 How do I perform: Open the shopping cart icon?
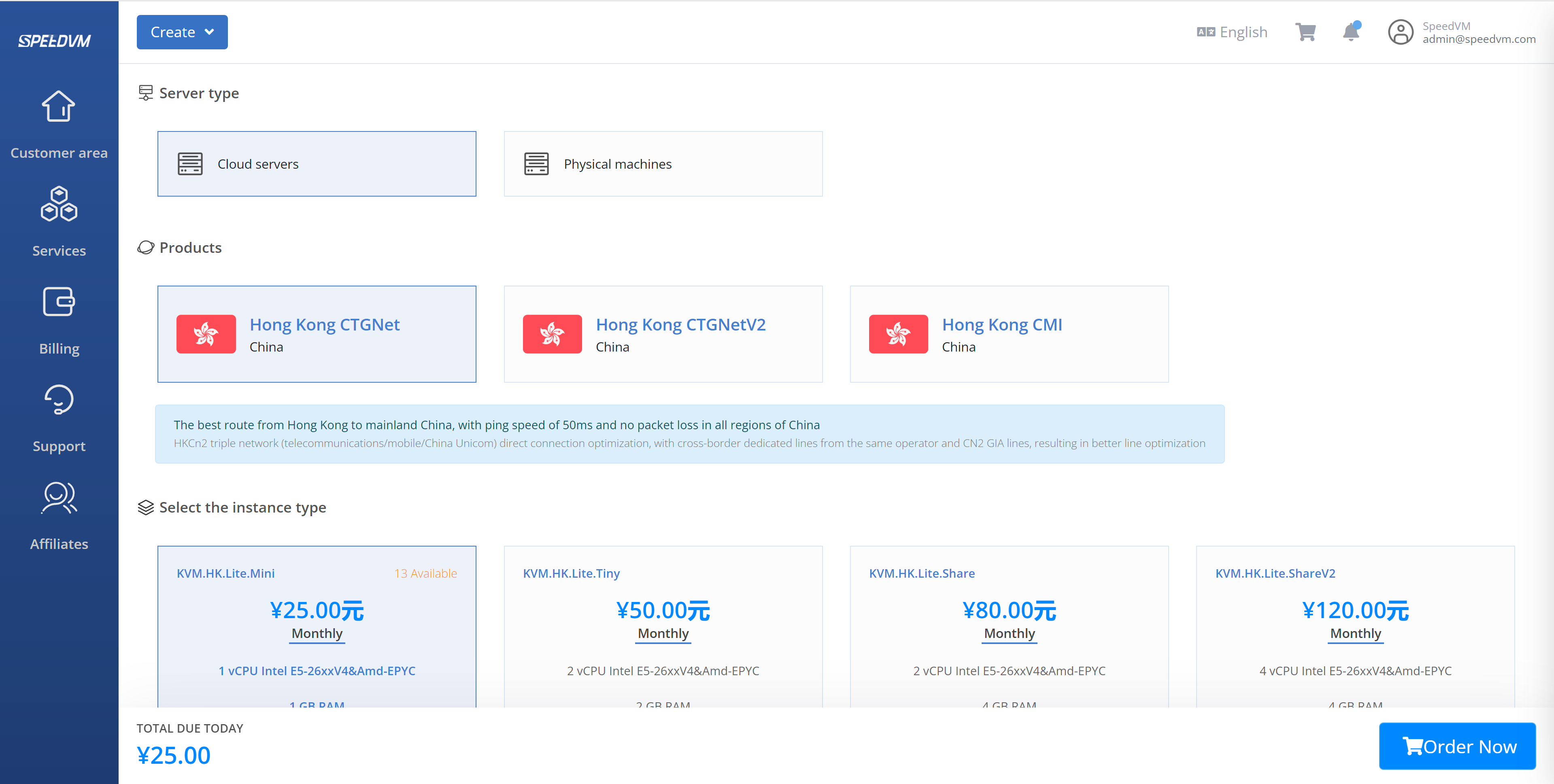click(x=1305, y=32)
